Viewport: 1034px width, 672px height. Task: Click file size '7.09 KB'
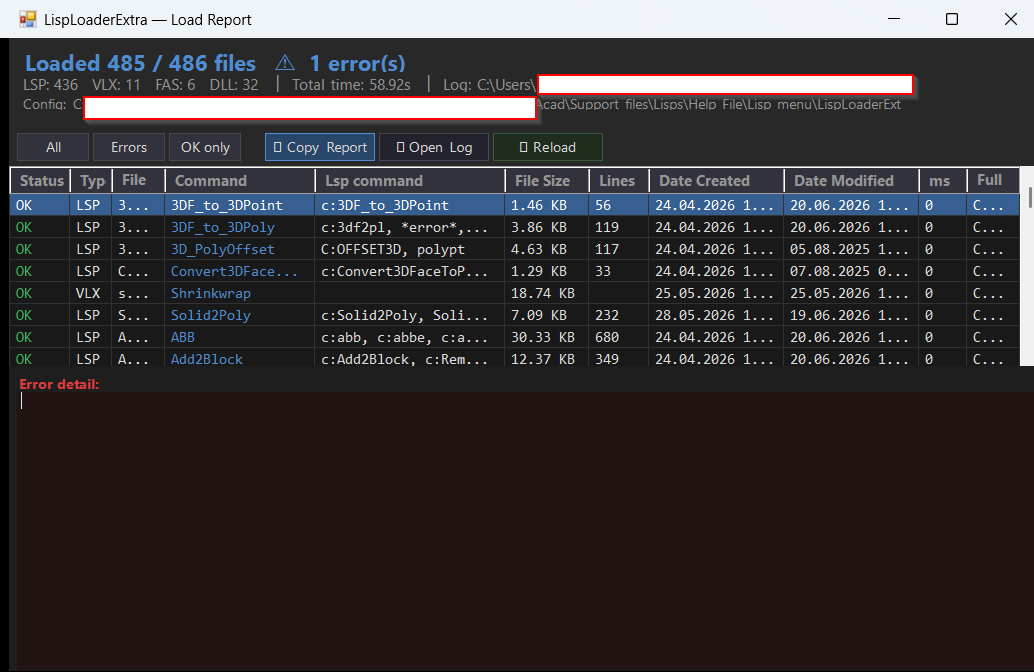539,315
